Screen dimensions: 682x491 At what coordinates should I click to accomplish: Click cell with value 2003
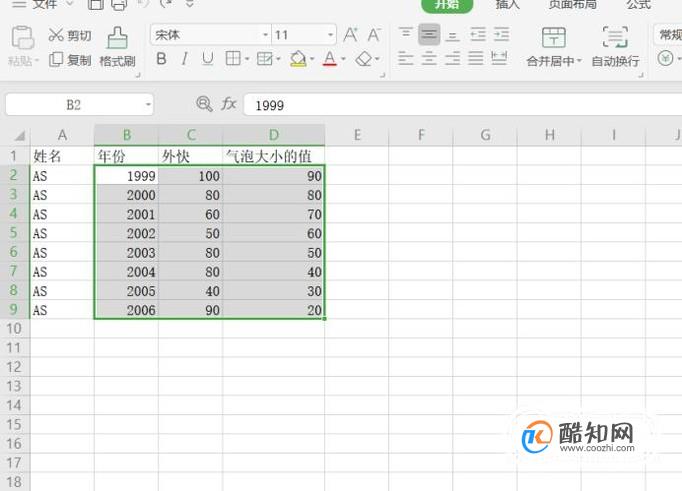click(x=126, y=253)
